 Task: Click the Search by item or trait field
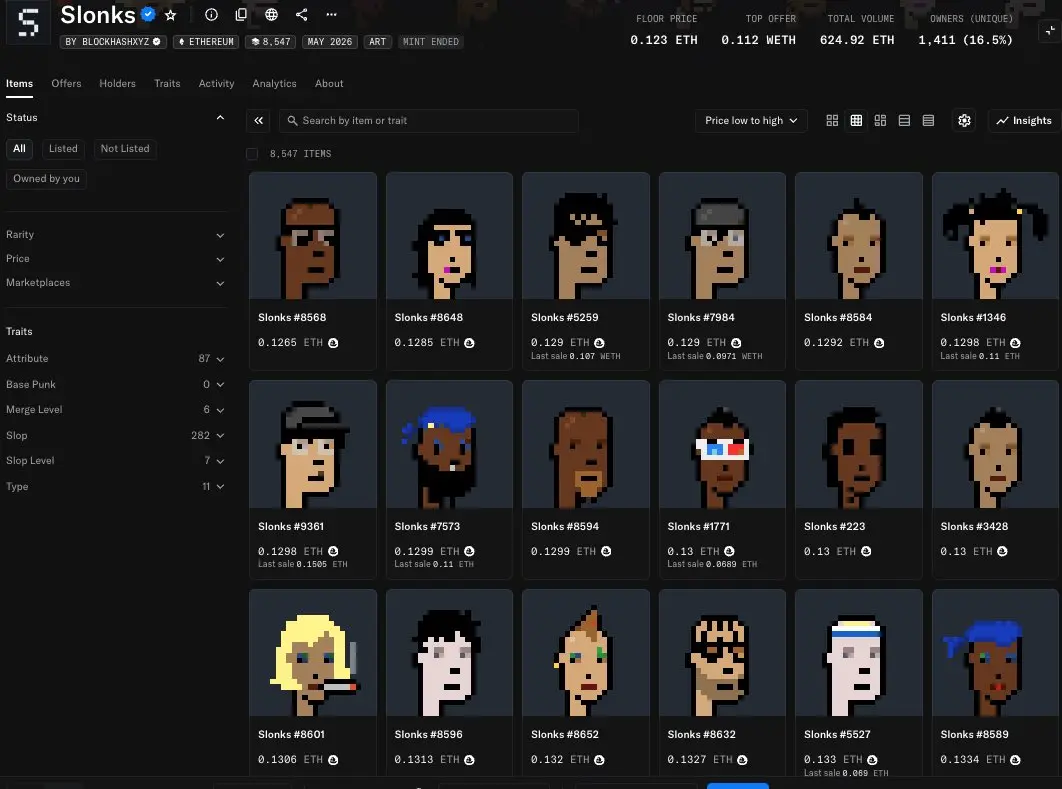click(429, 121)
